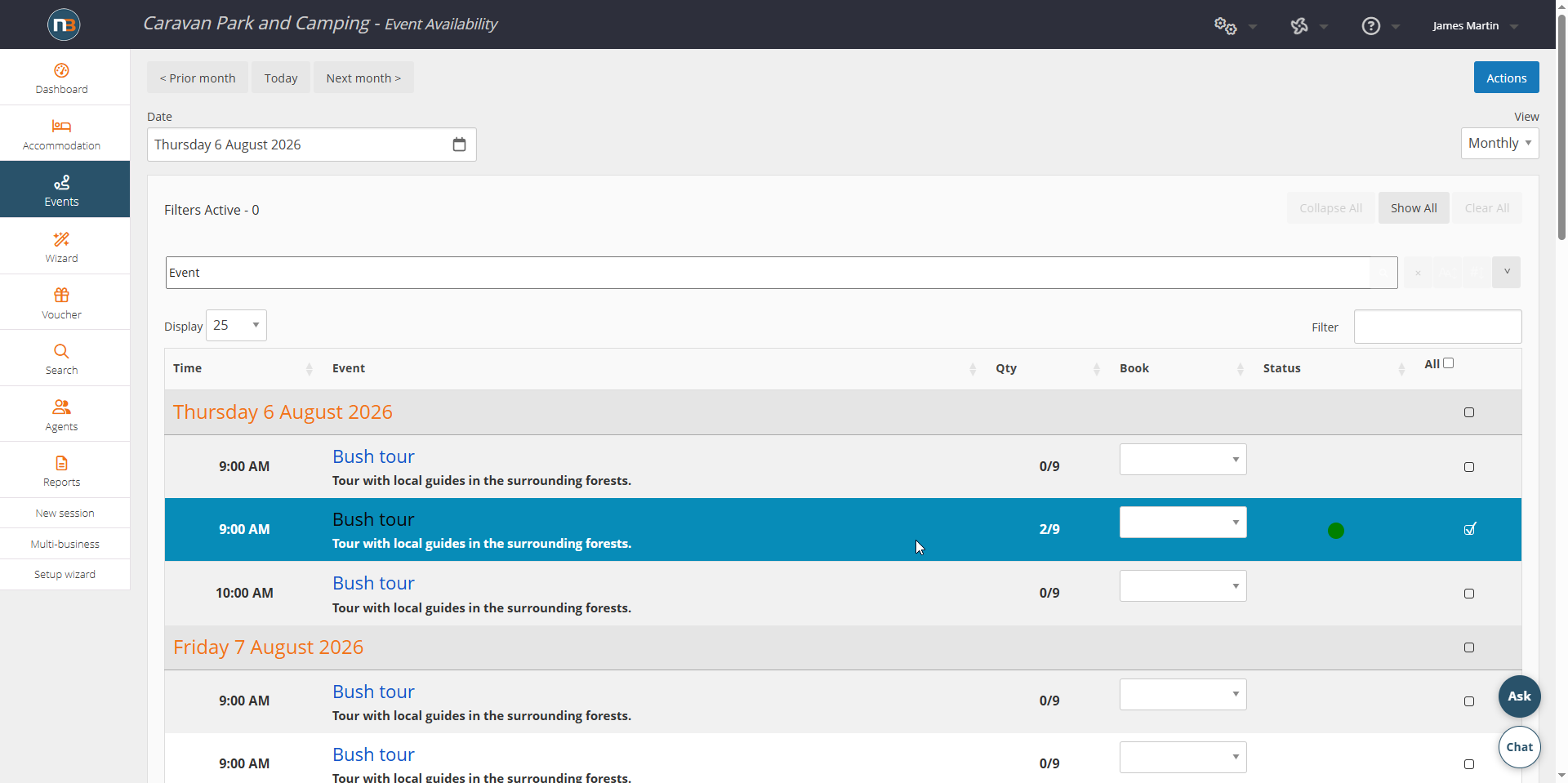
Task: Click the Agents people icon
Action: coord(61,407)
